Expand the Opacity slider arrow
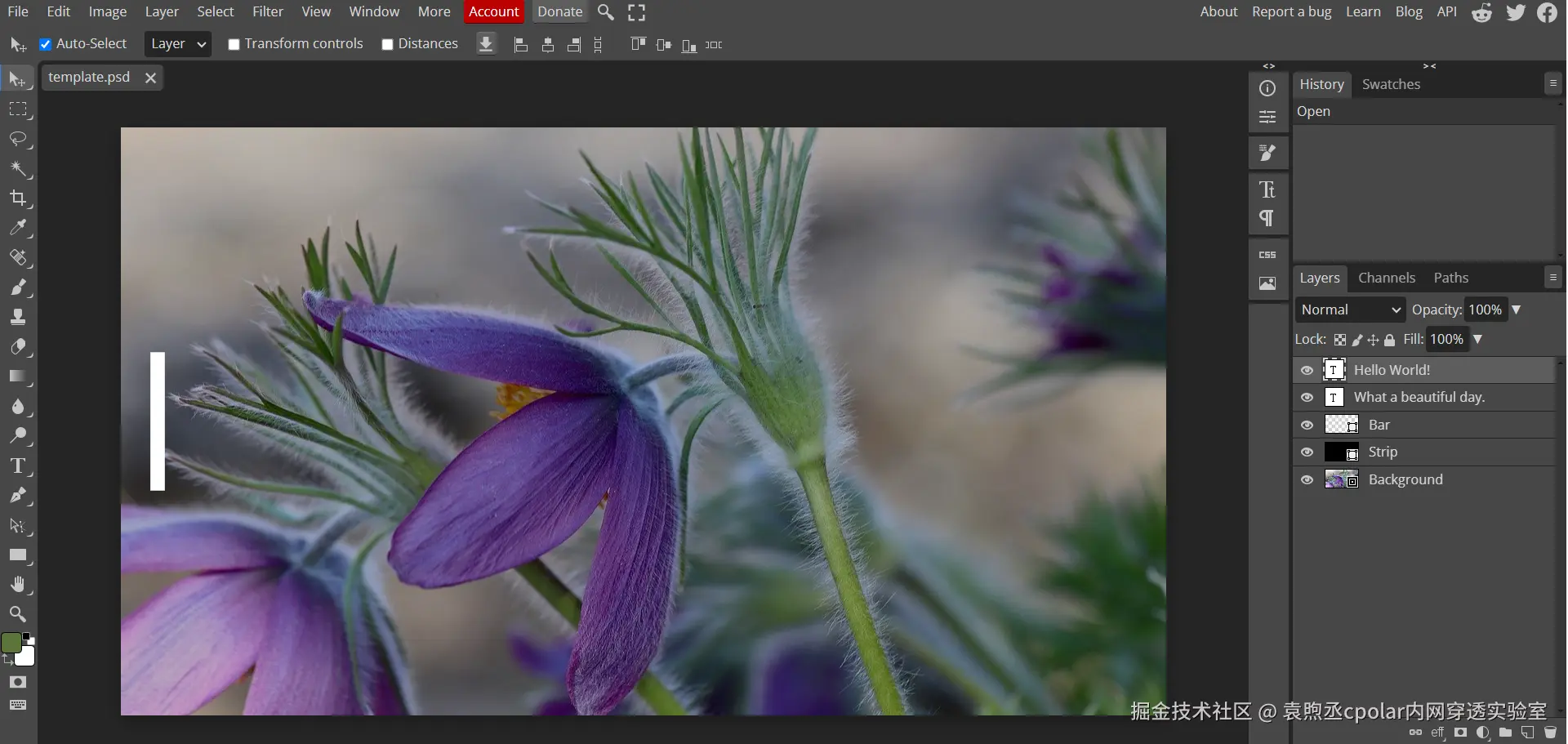This screenshot has width=1568, height=744. pyautogui.click(x=1517, y=310)
